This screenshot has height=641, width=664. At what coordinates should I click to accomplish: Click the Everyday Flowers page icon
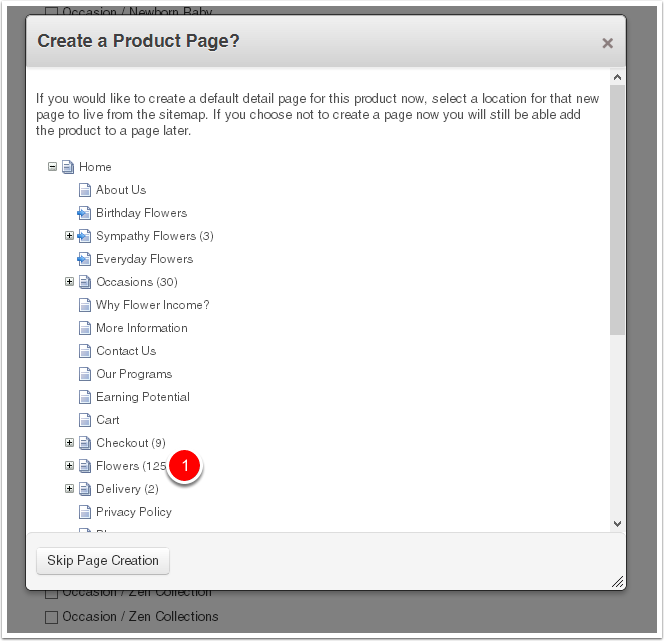click(x=85, y=259)
